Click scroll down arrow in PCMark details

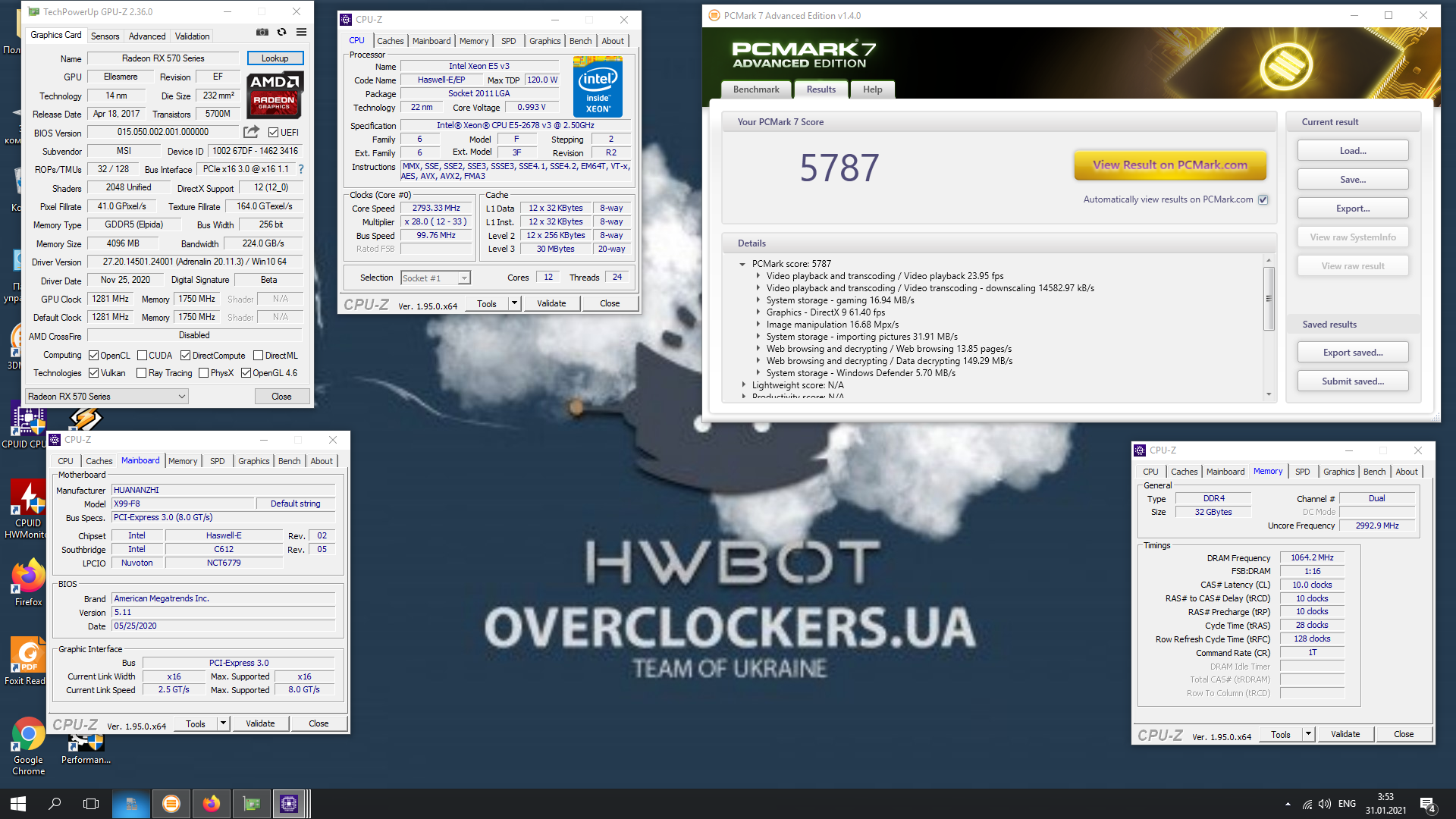click(1269, 394)
